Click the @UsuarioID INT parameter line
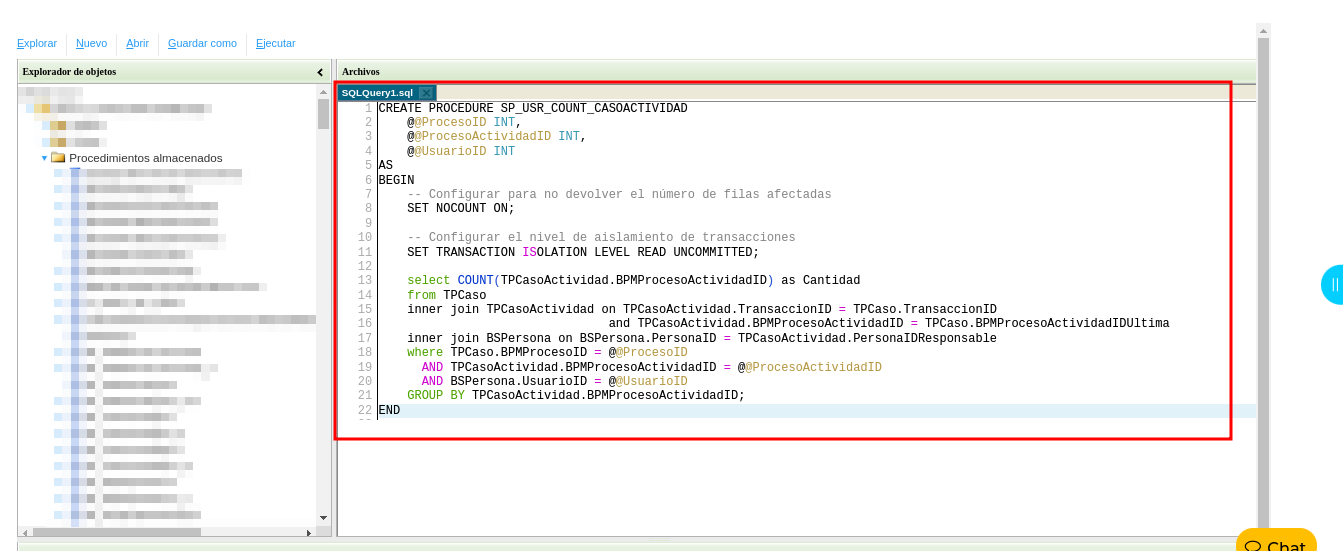This screenshot has width=1343, height=551. tap(461, 152)
